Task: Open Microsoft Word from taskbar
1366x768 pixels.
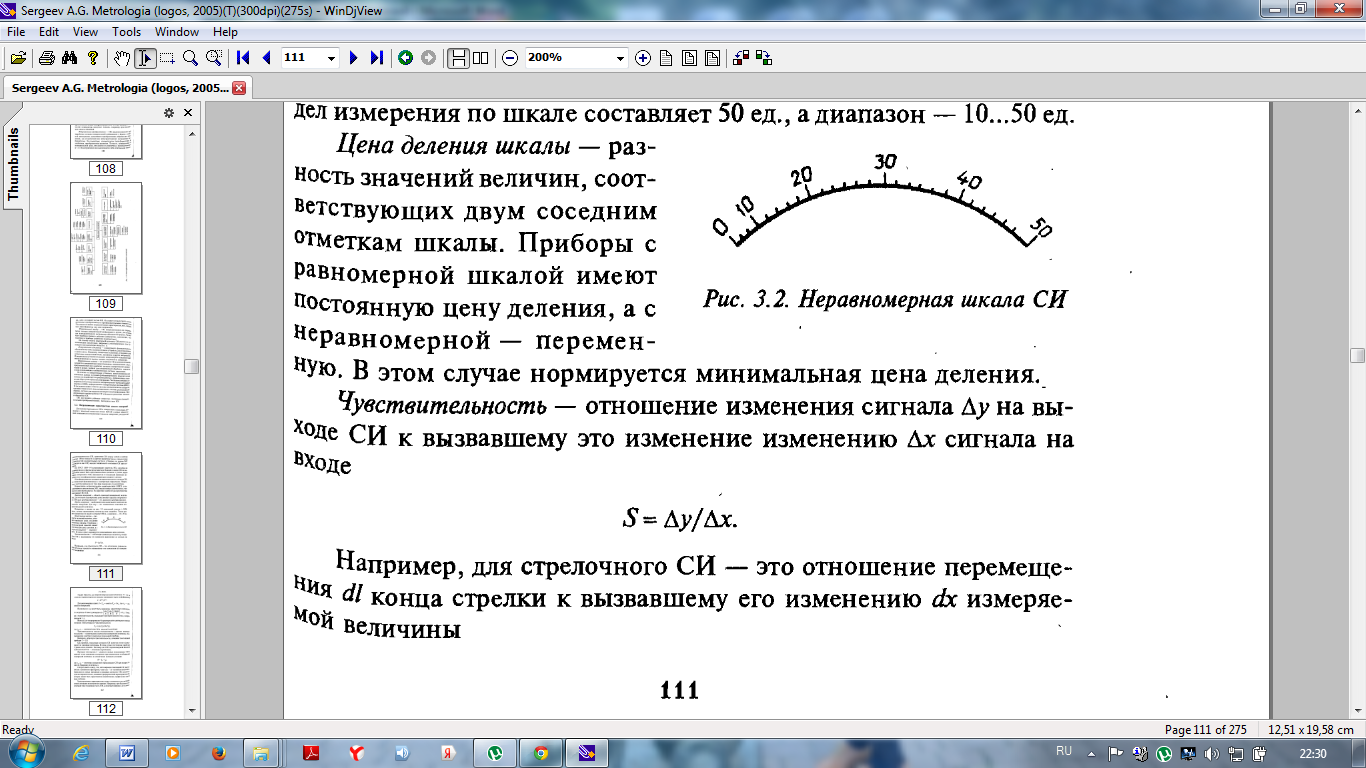Action: tap(126, 753)
